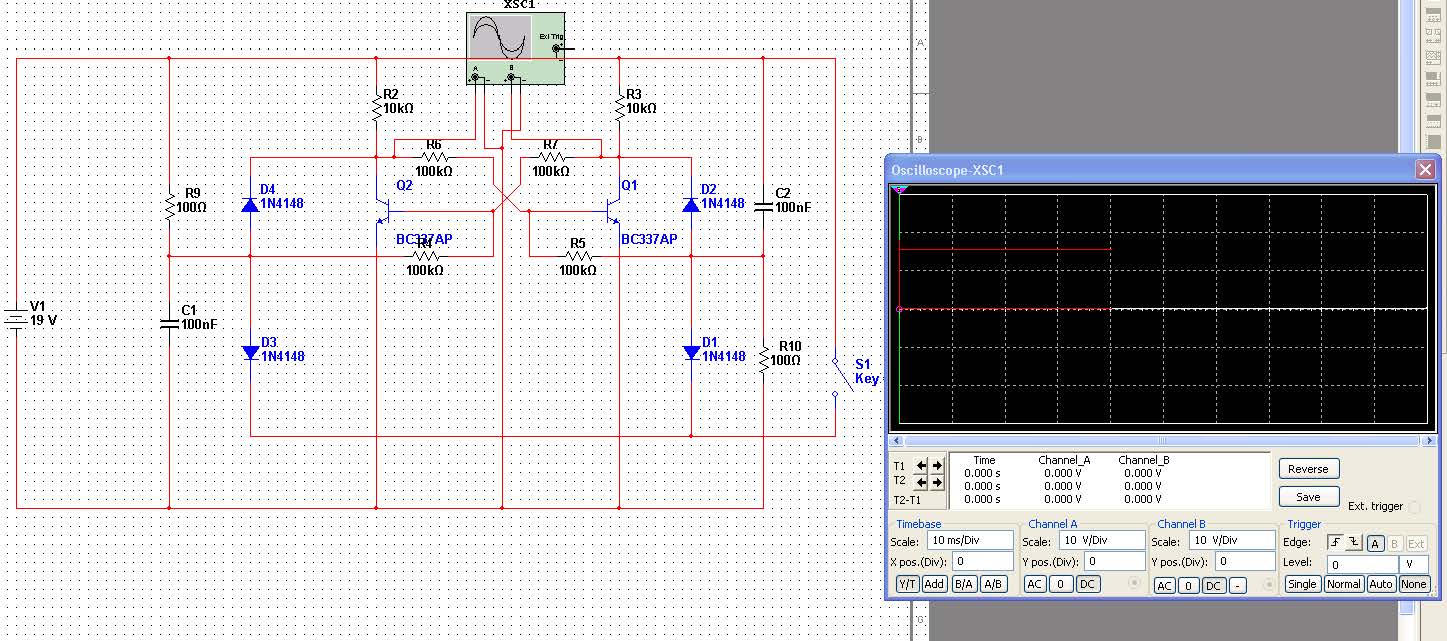Save the oscilloscope data

click(x=1307, y=496)
